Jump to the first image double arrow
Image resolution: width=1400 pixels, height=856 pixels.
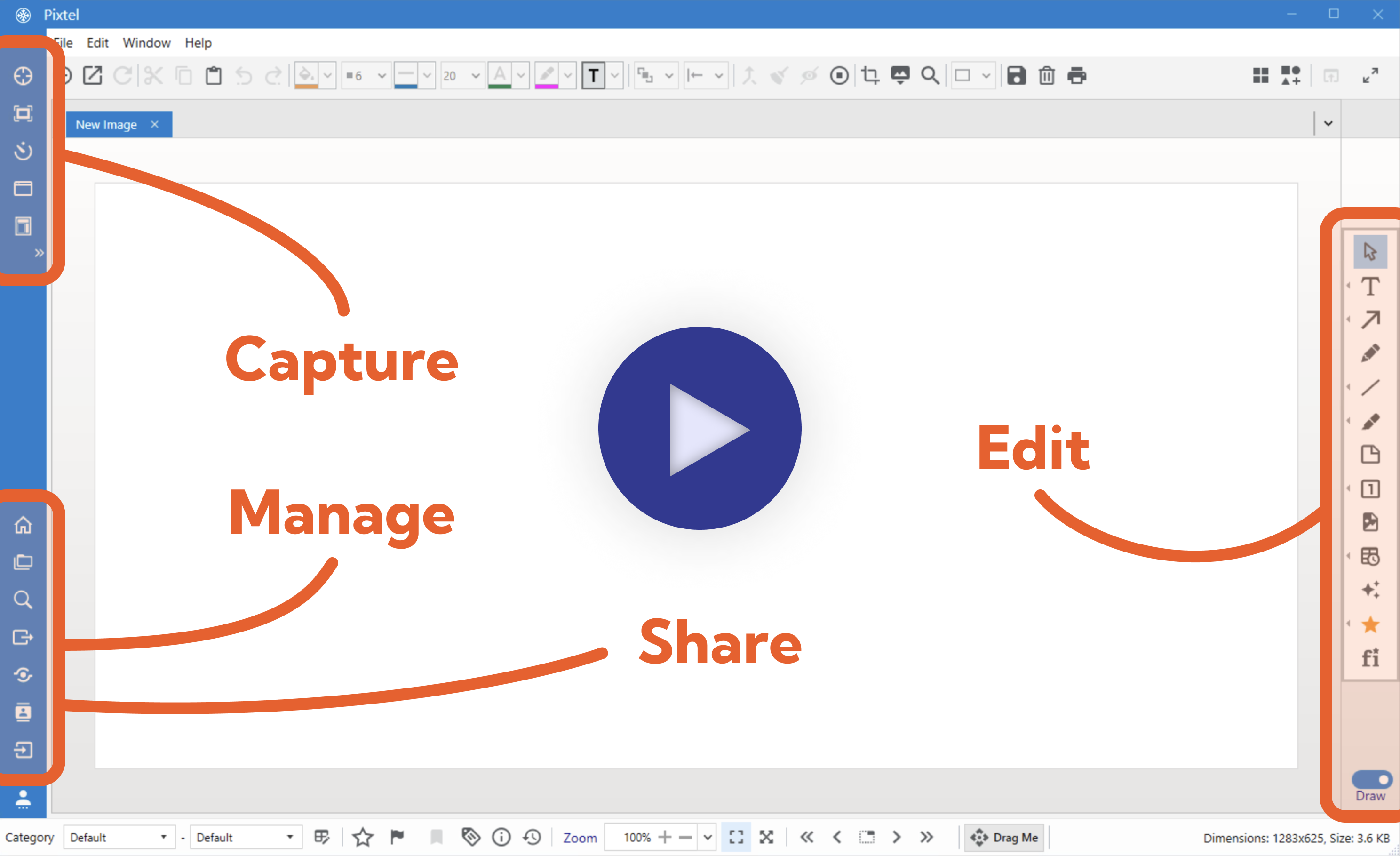click(807, 837)
